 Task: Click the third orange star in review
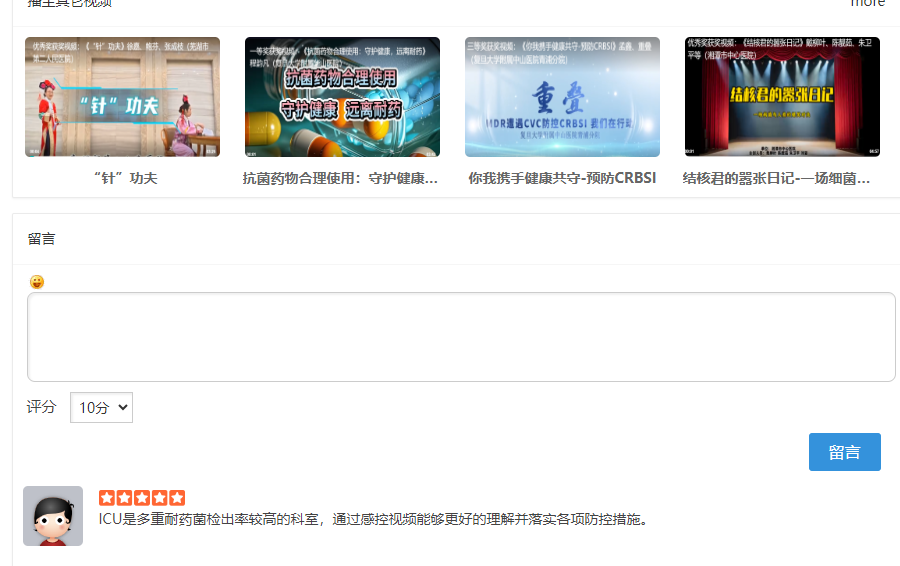[x=142, y=497]
